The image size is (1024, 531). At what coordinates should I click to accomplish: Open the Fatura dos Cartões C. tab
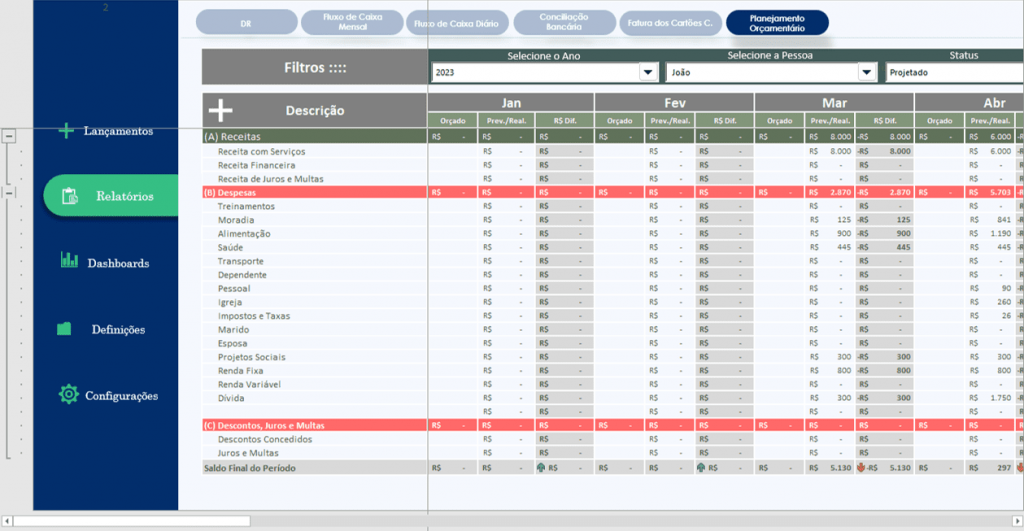point(671,23)
